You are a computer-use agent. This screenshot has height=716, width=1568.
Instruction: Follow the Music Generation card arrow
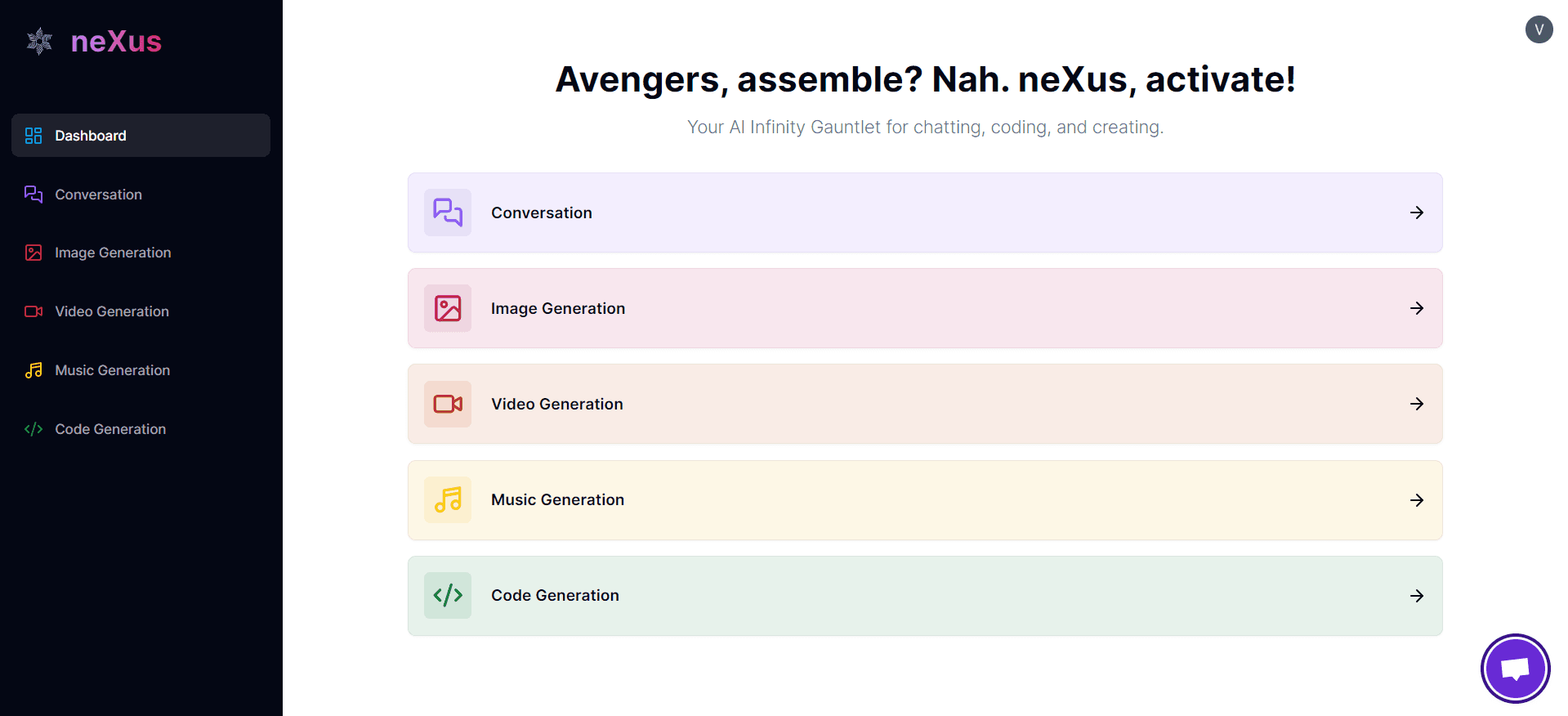pyautogui.click(x=1417, y=500)
